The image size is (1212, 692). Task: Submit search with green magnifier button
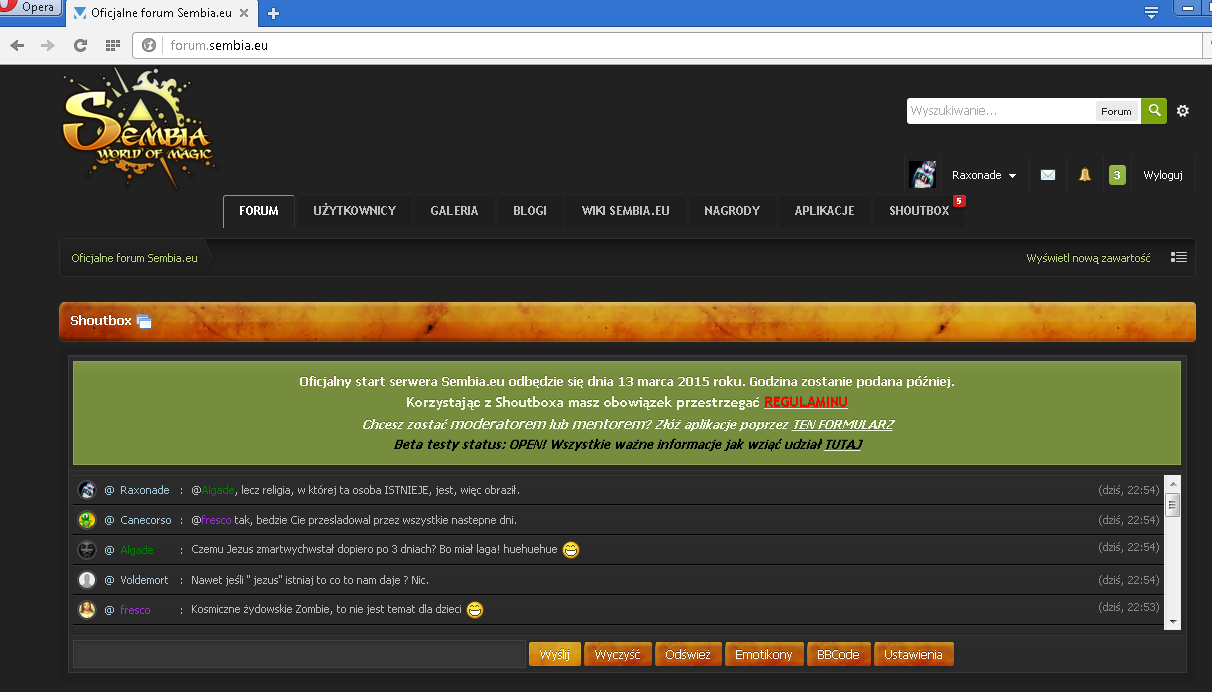point(1154,111)
